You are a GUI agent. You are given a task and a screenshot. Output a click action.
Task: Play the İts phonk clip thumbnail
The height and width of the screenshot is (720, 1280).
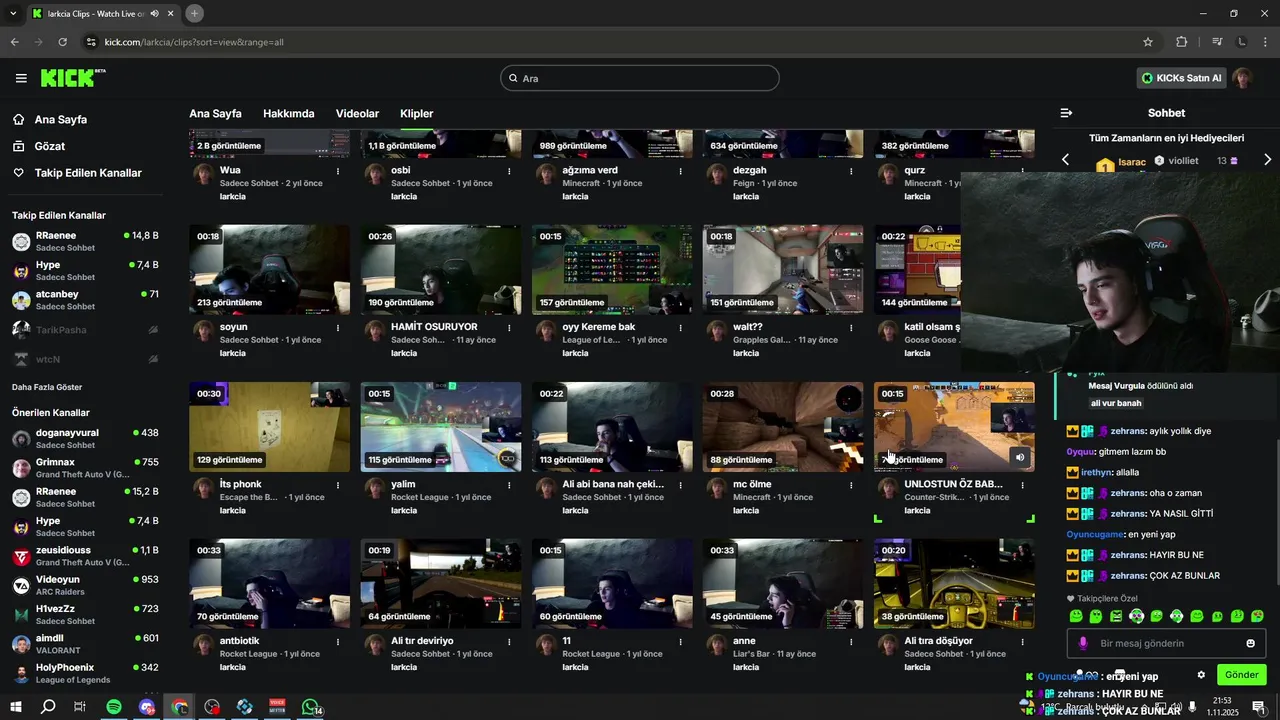(x=269, y=427)
